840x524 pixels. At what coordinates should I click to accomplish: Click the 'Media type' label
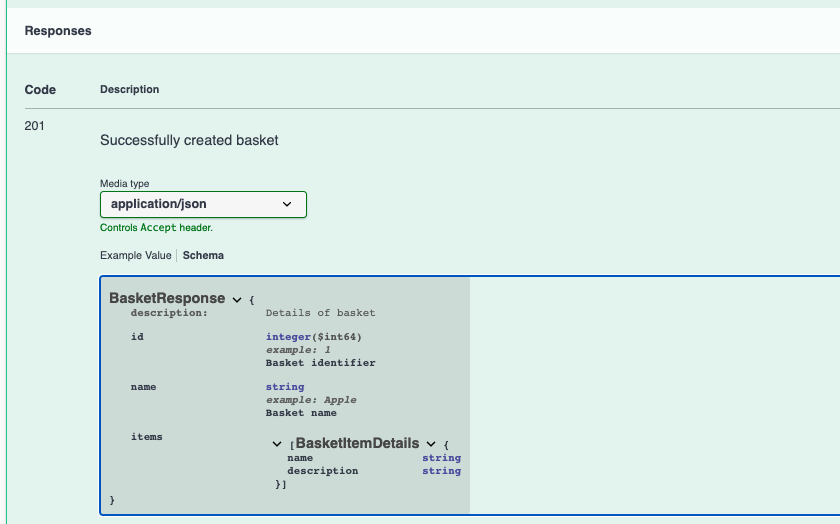click(x=124, y=184)
